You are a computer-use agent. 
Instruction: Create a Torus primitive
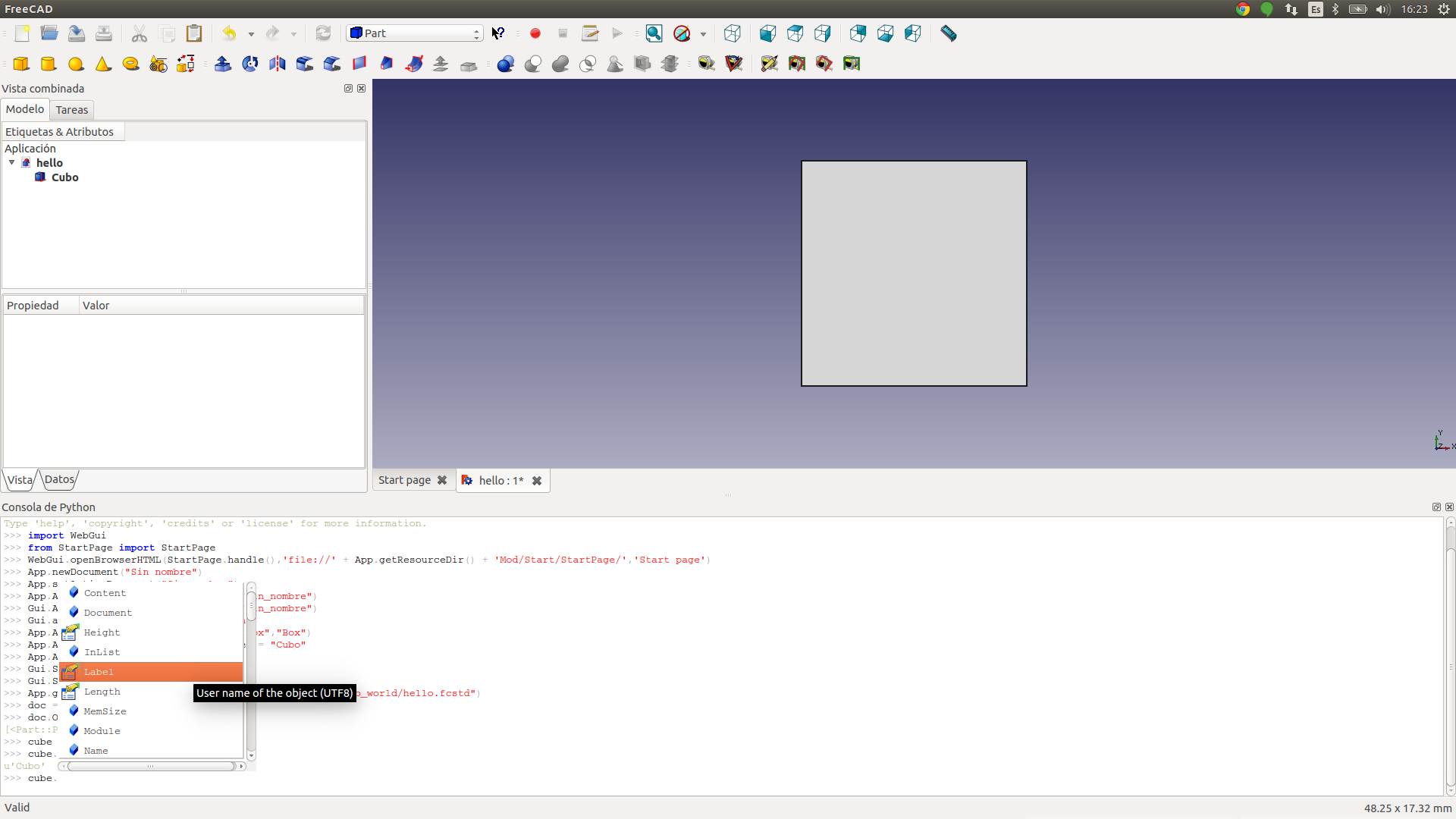point(130,64)
